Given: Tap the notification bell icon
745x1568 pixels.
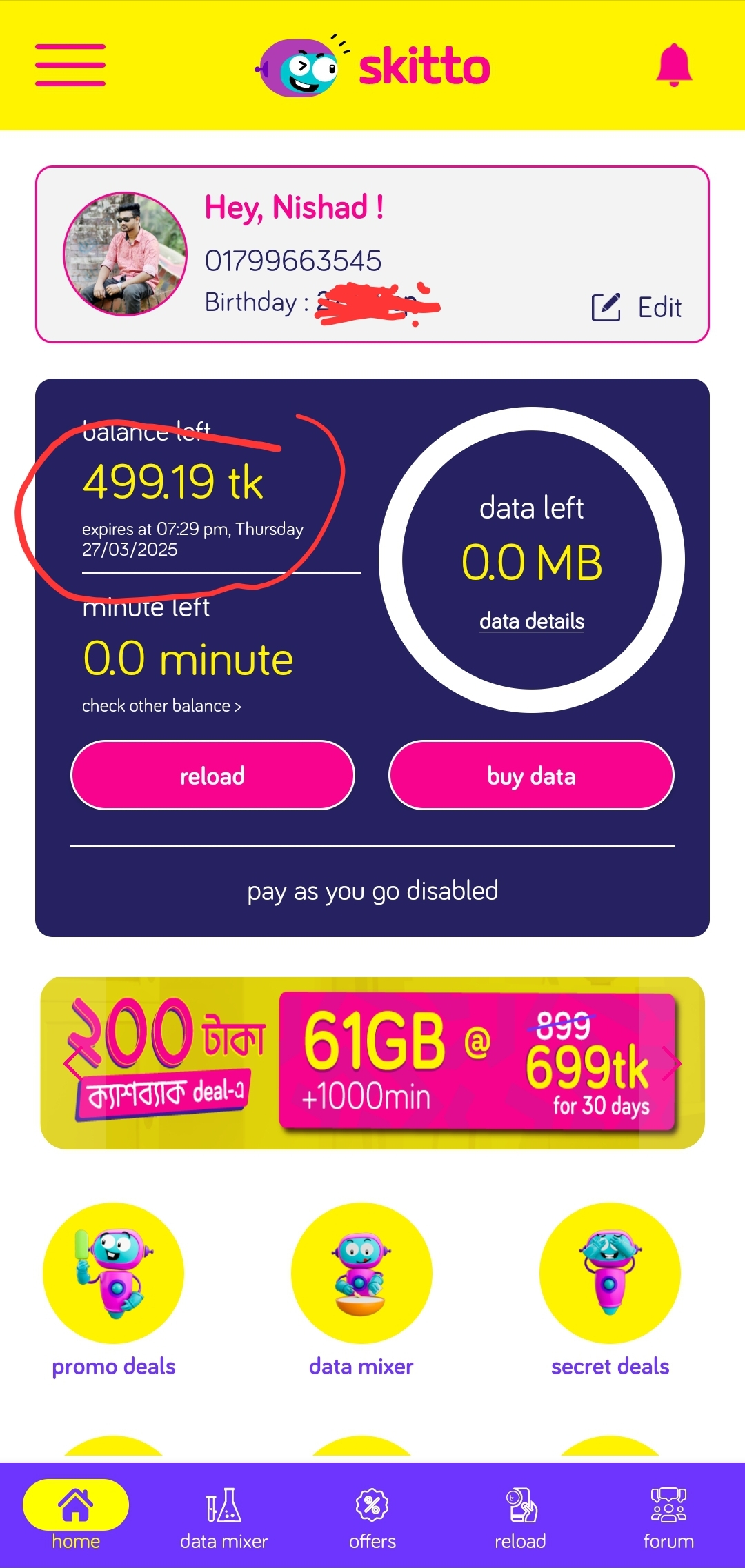Looking at the screenshot, I should point(674,66).
